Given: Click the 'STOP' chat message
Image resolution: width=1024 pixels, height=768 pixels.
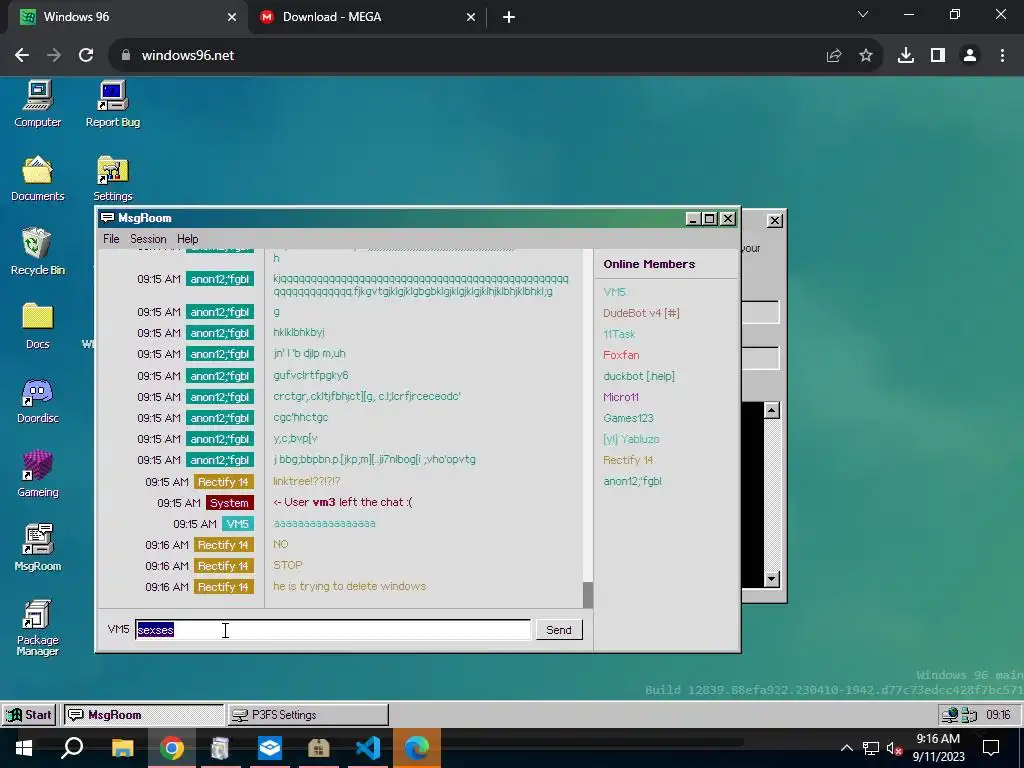Looking at the screenshot, I should 288,566.
